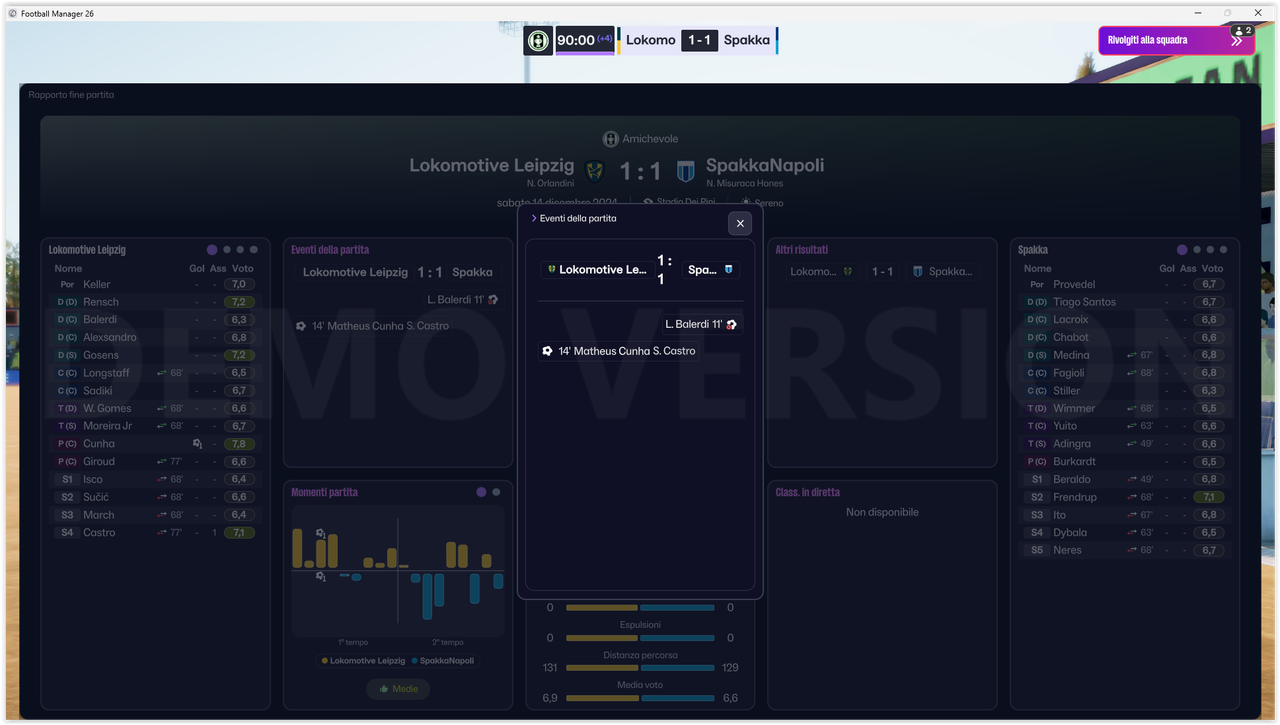The height and width of the screenshot is (725, 1280).
Task: Click the Rivolgiti alla squadra button
Action: 1176,40
